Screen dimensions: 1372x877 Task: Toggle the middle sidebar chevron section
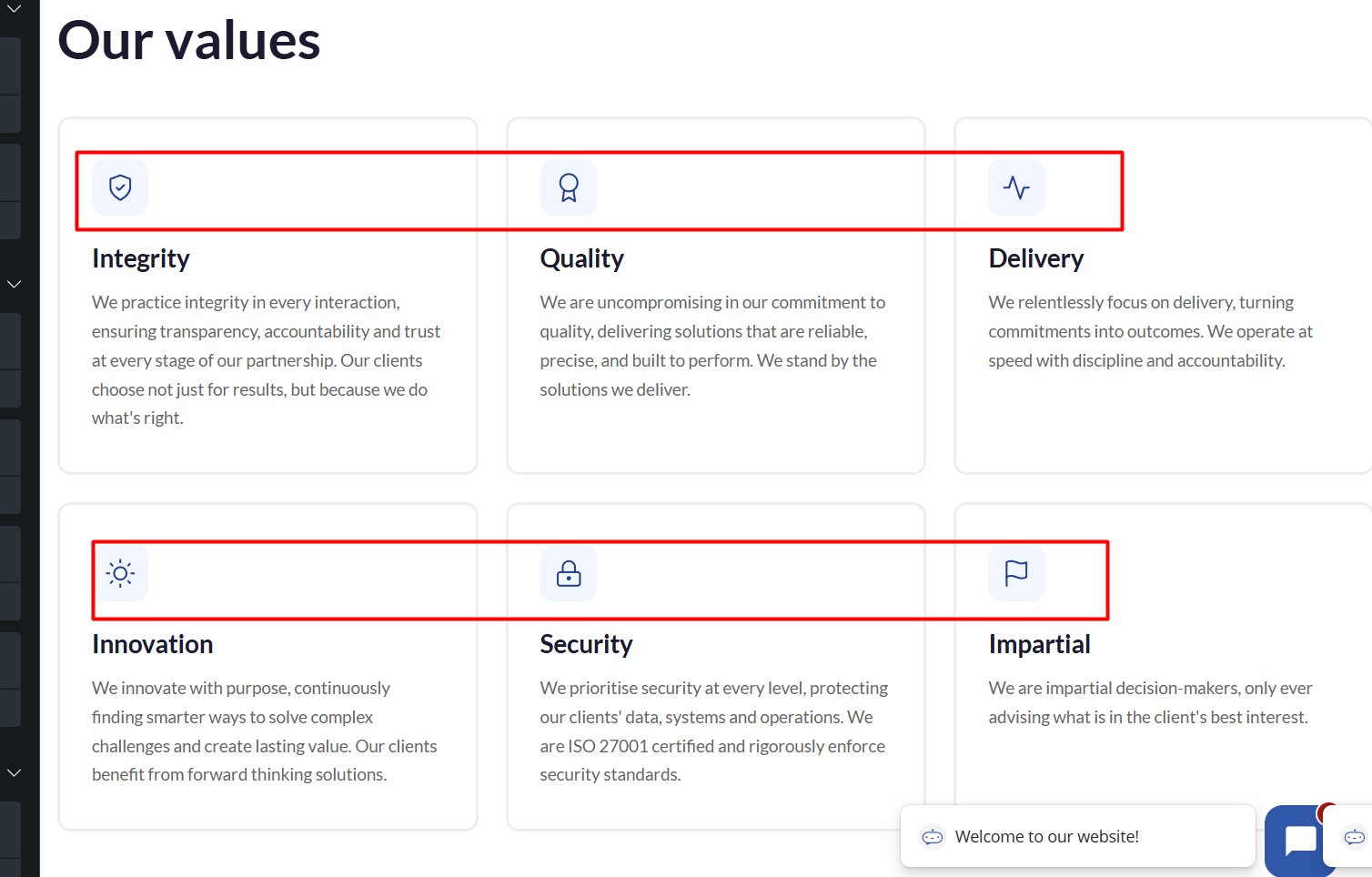coord(14,284)
